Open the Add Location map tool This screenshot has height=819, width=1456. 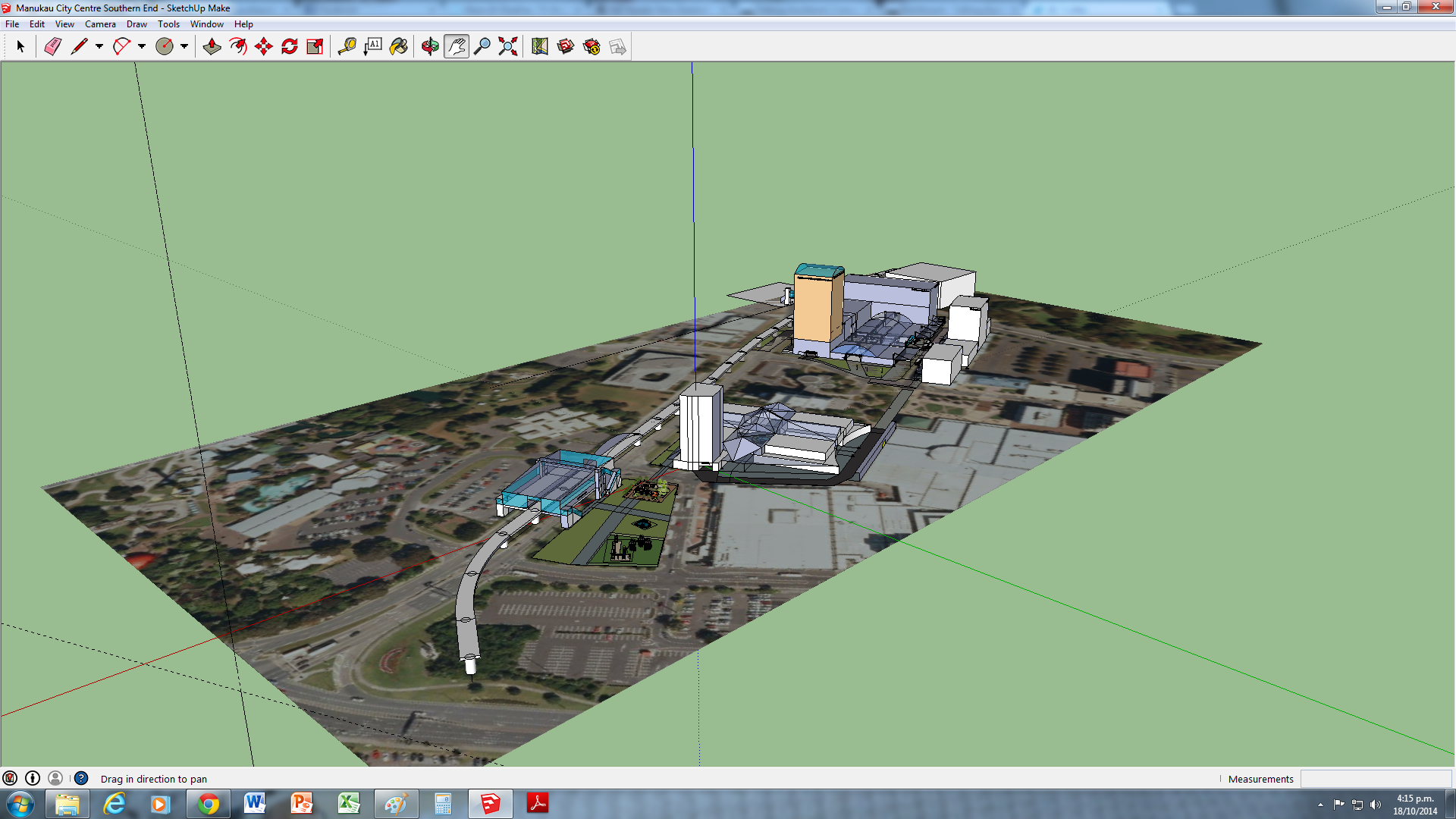[x=540, y=47]
